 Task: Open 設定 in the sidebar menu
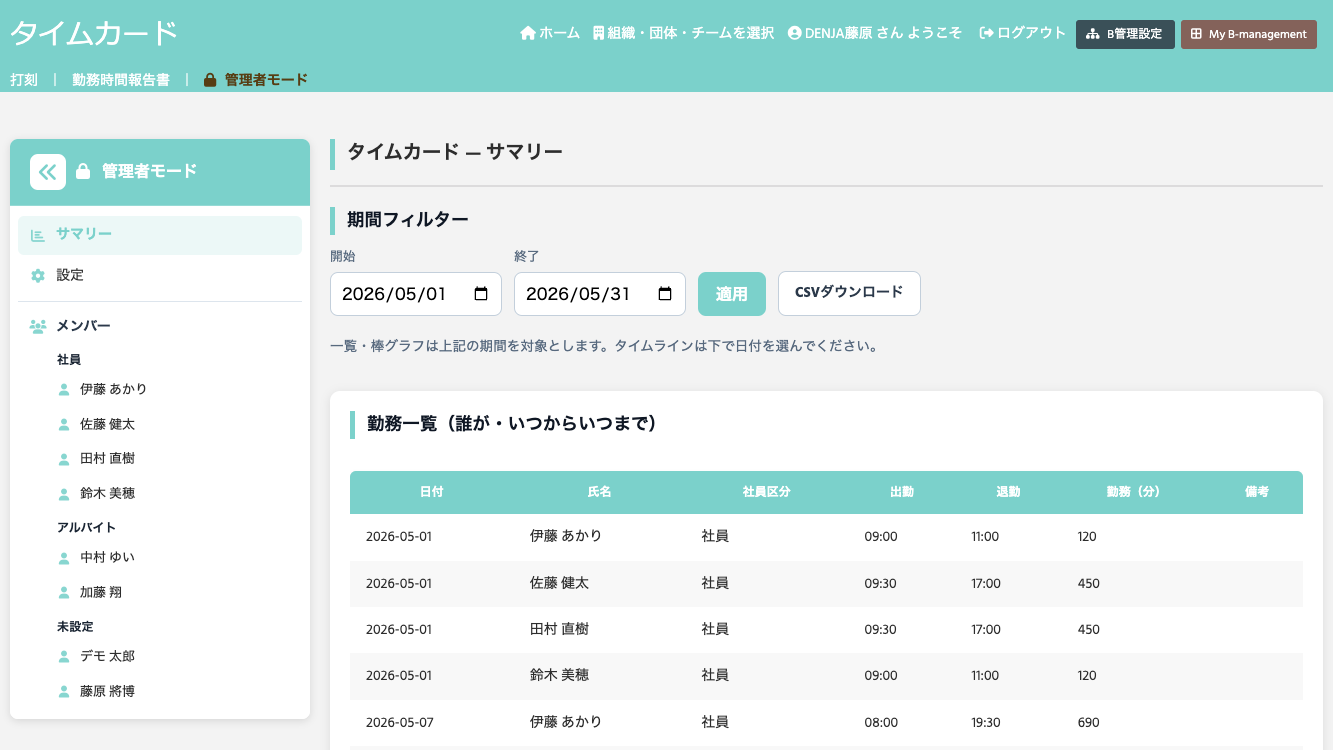click(x=160, y=275)
